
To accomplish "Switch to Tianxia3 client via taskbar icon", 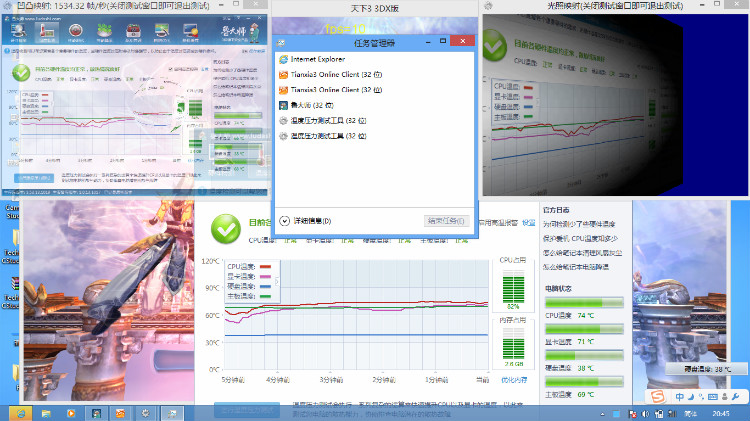I will coord(121,413).
